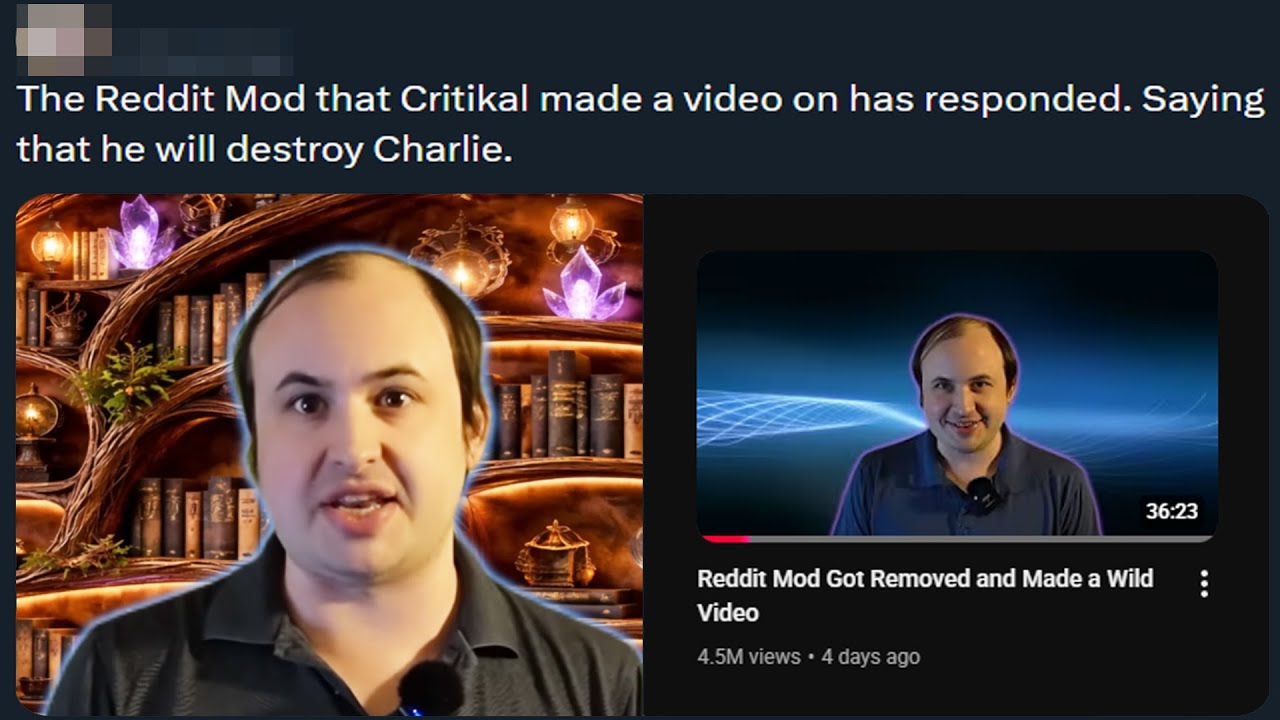Screen dimensions: 1280x720
Task: Click the glowing lantern at the image's top-left corner
Action: tap(49, 245)
